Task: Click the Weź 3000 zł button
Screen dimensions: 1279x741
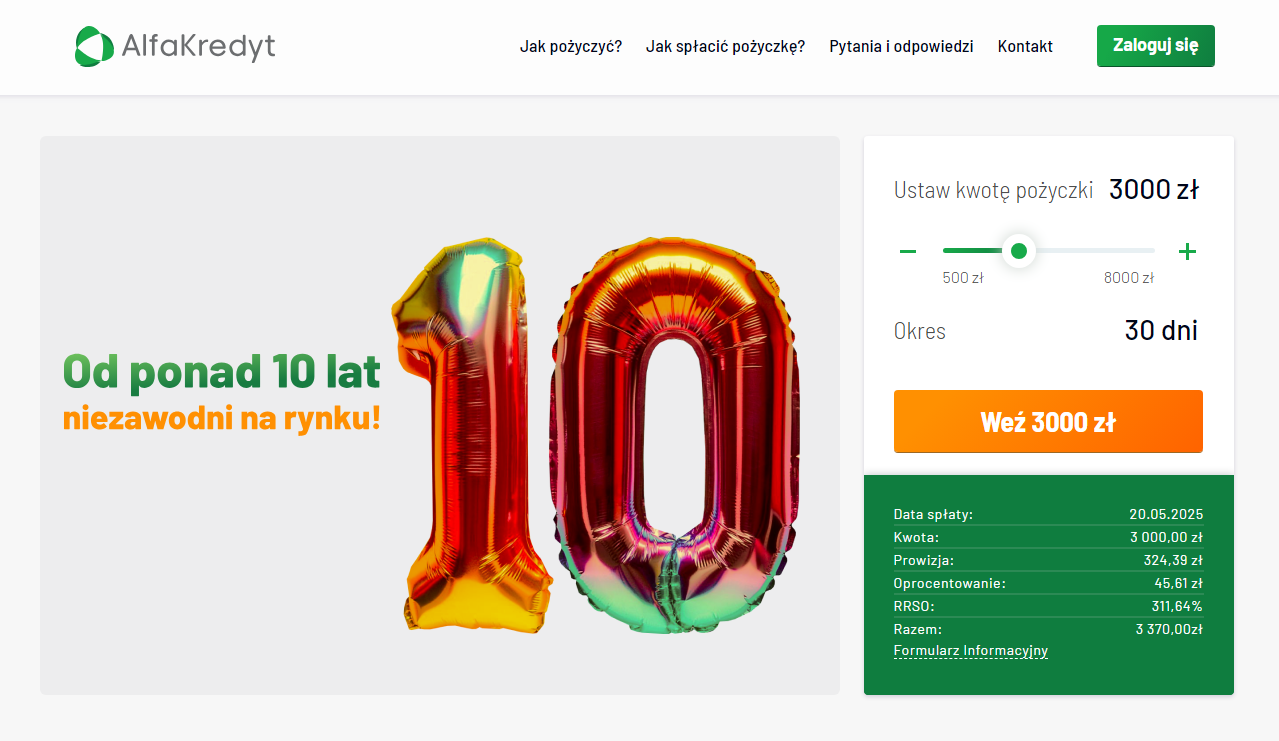Action: [x=1048, y=421]
